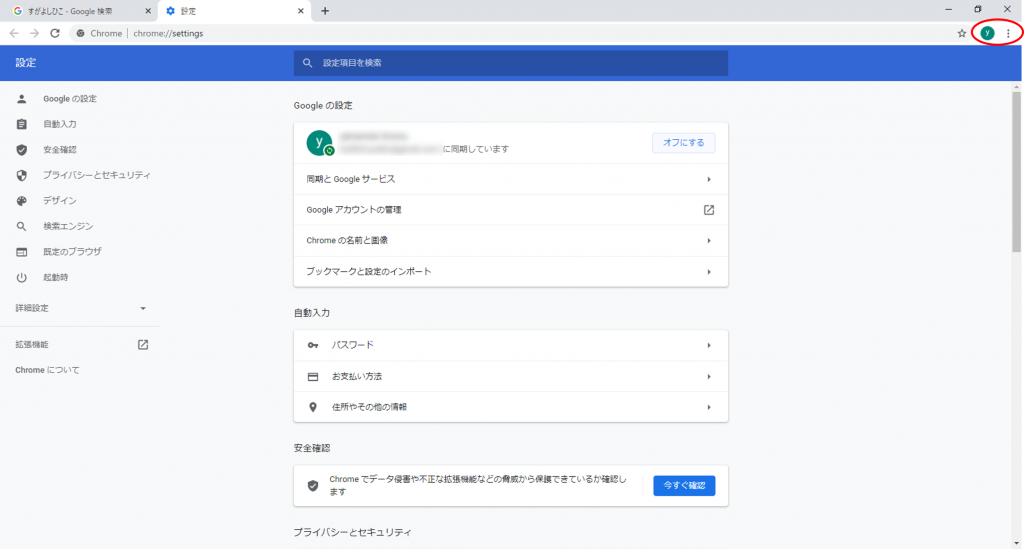Bookmark this page with the star icon
The image size is (1024, 549).
click(961, 33)
